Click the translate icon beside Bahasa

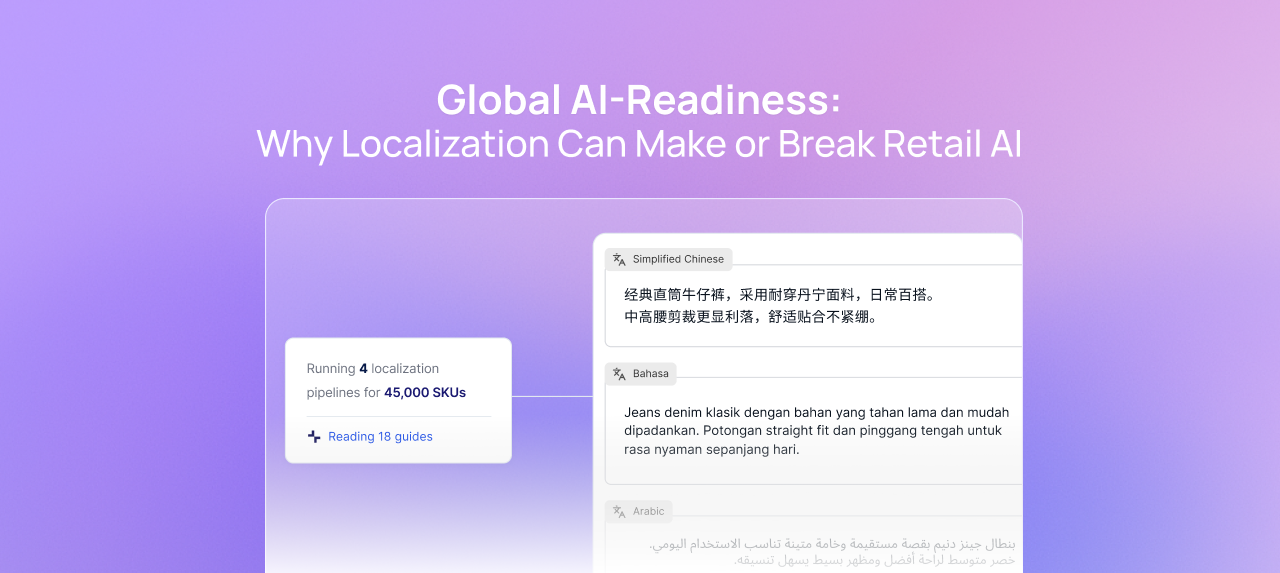pyautogui.click(x=619, y=374)
